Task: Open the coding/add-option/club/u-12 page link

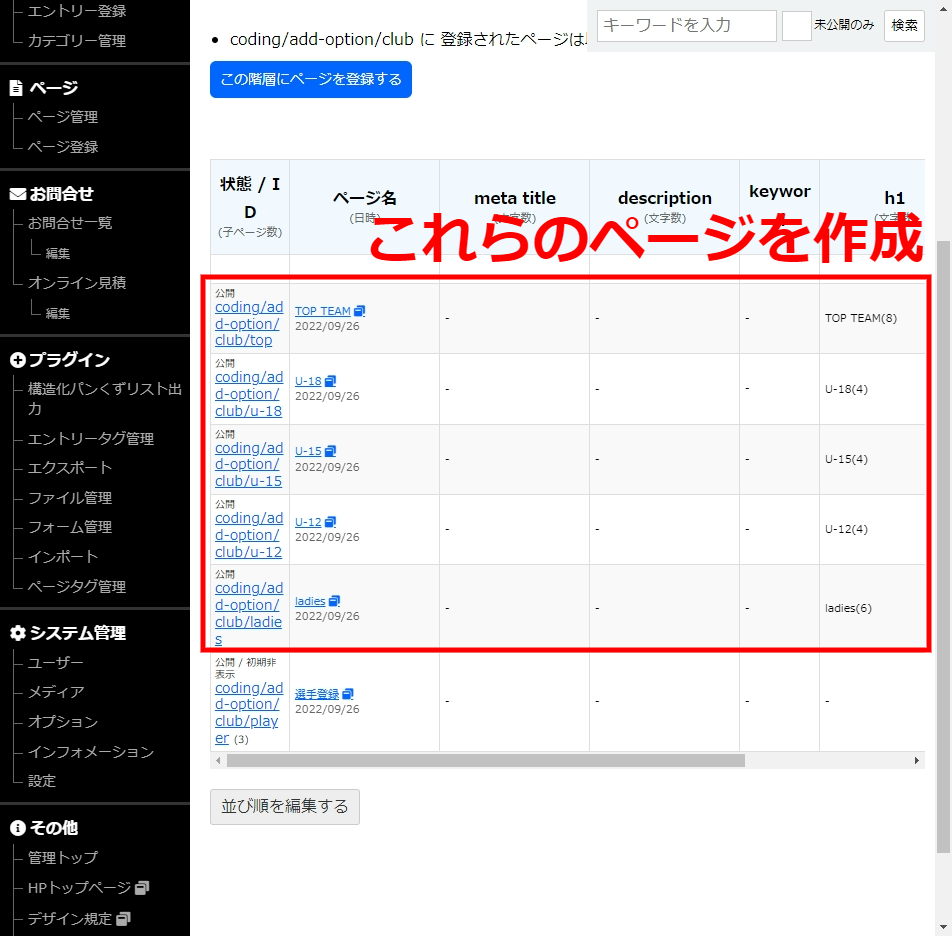Action: click(x=249, y=535)
